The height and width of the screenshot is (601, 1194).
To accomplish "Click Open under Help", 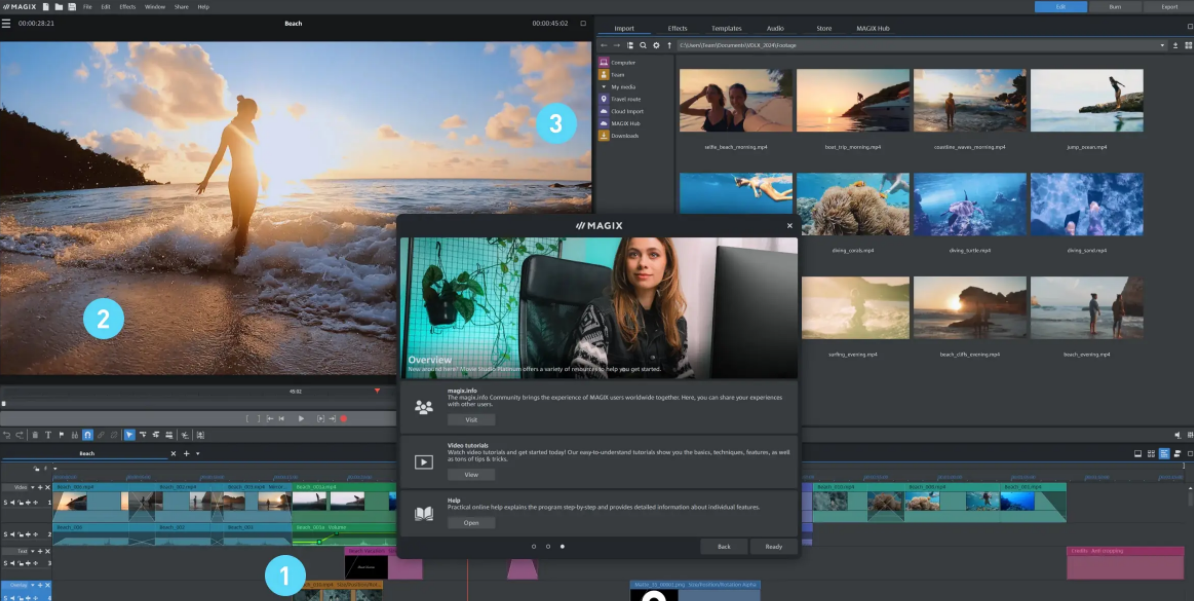I will tap(471, 523).
